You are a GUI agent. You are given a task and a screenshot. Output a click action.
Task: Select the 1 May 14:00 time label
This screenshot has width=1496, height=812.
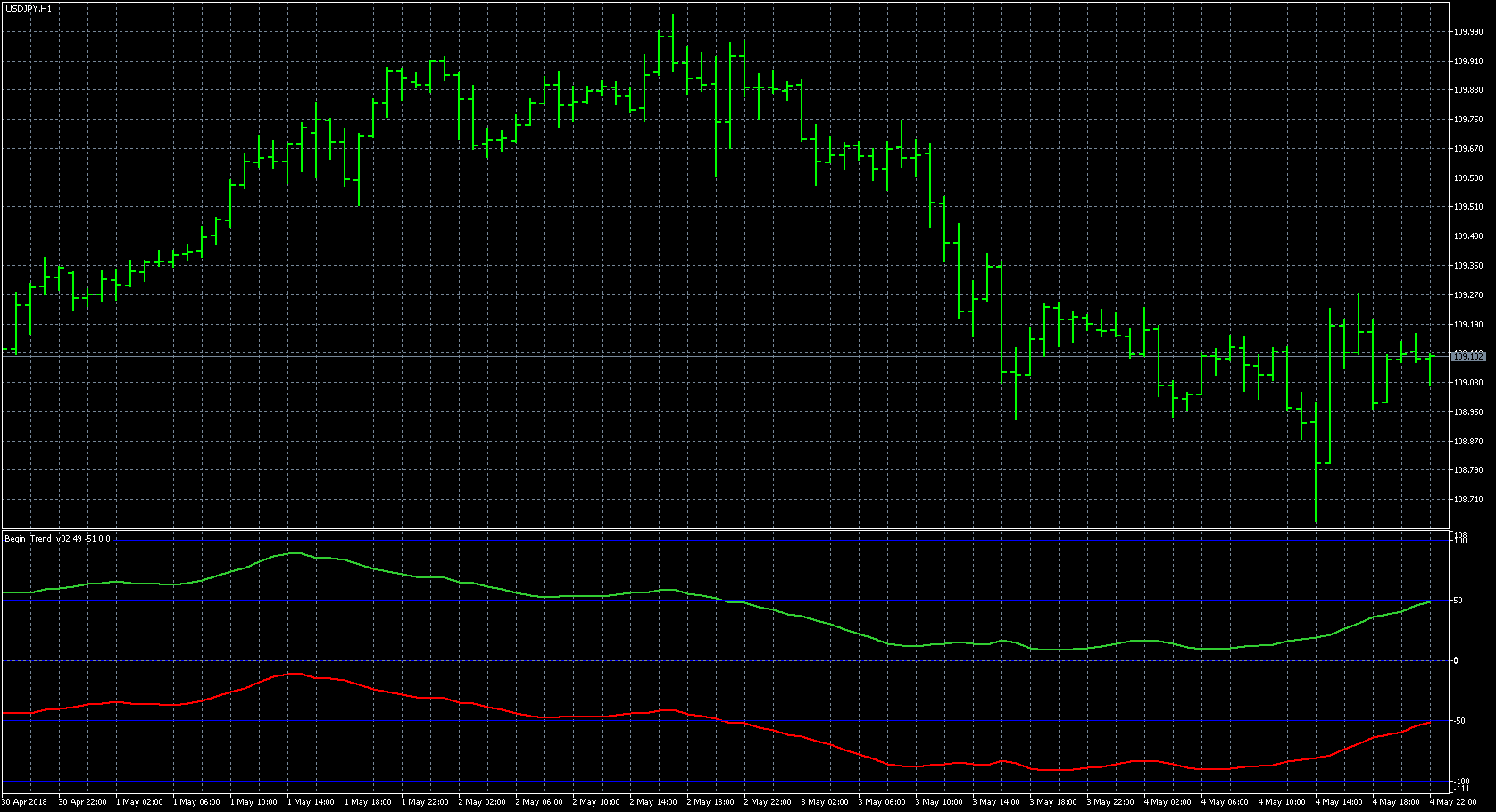(311, 801)
